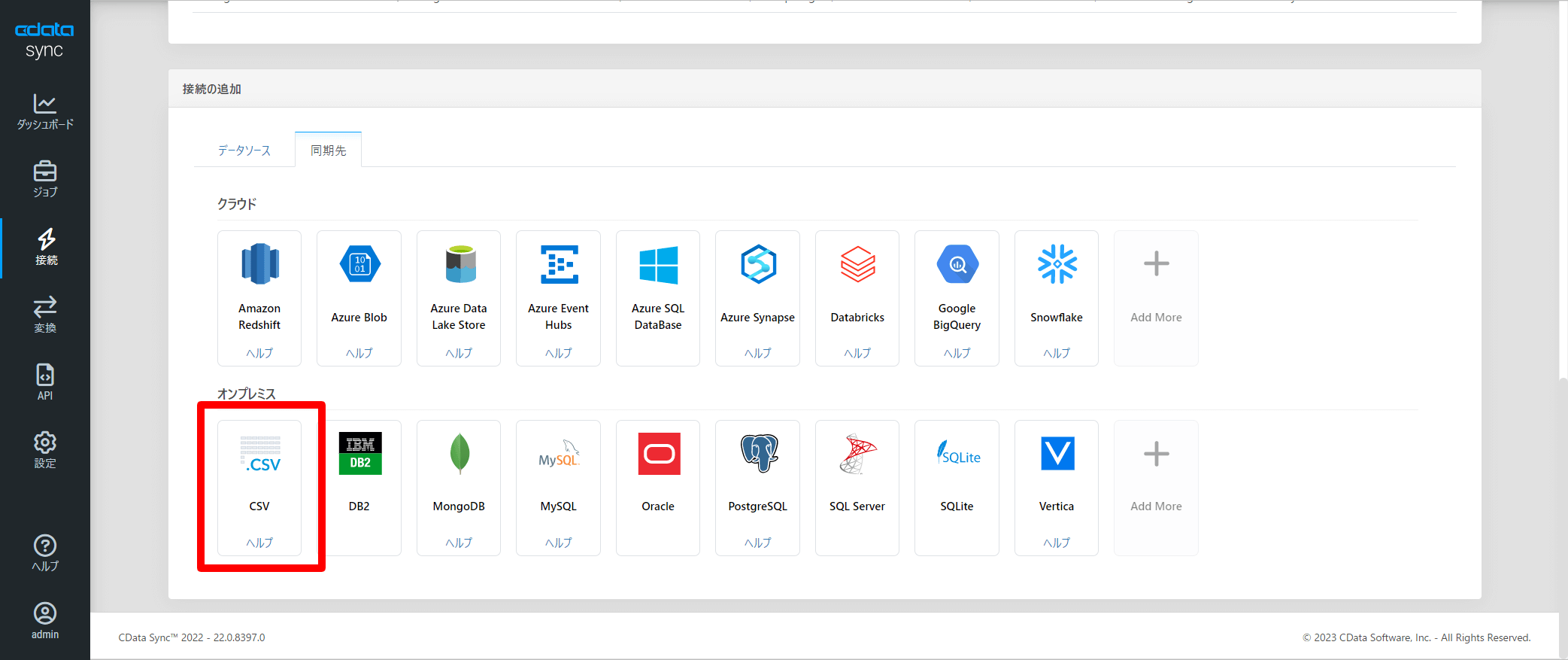Screen dimensions: 1568x660
Task: Select the Snowflake destination icon
Action: (1057, 265)
